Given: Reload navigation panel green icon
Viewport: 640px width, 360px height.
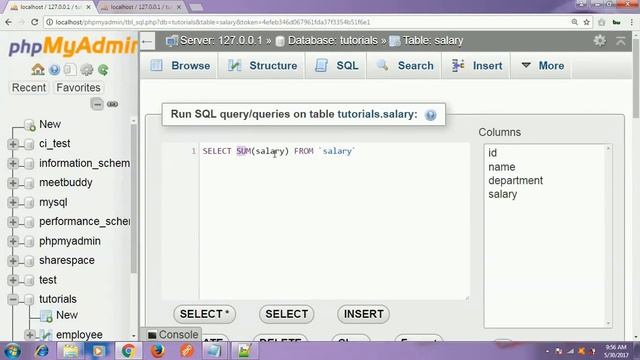Looking at the screenshot, I should point(103,70).
